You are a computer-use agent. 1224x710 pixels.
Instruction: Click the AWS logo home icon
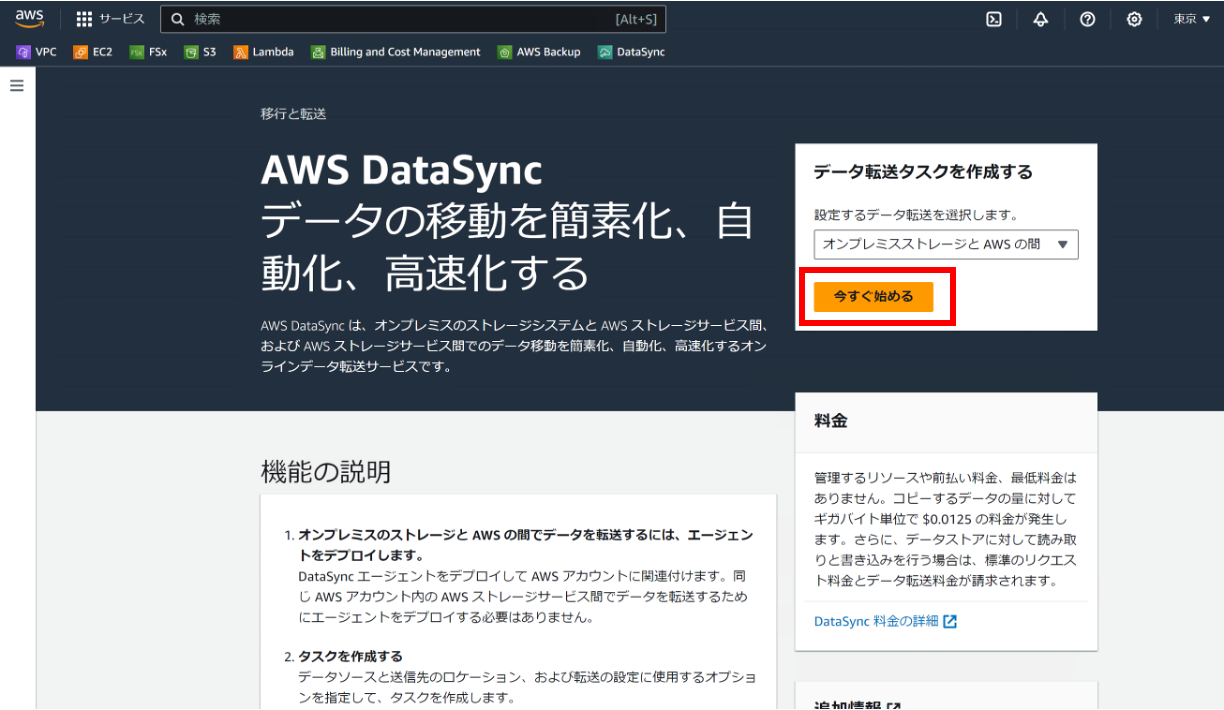(x=29, y=19)
